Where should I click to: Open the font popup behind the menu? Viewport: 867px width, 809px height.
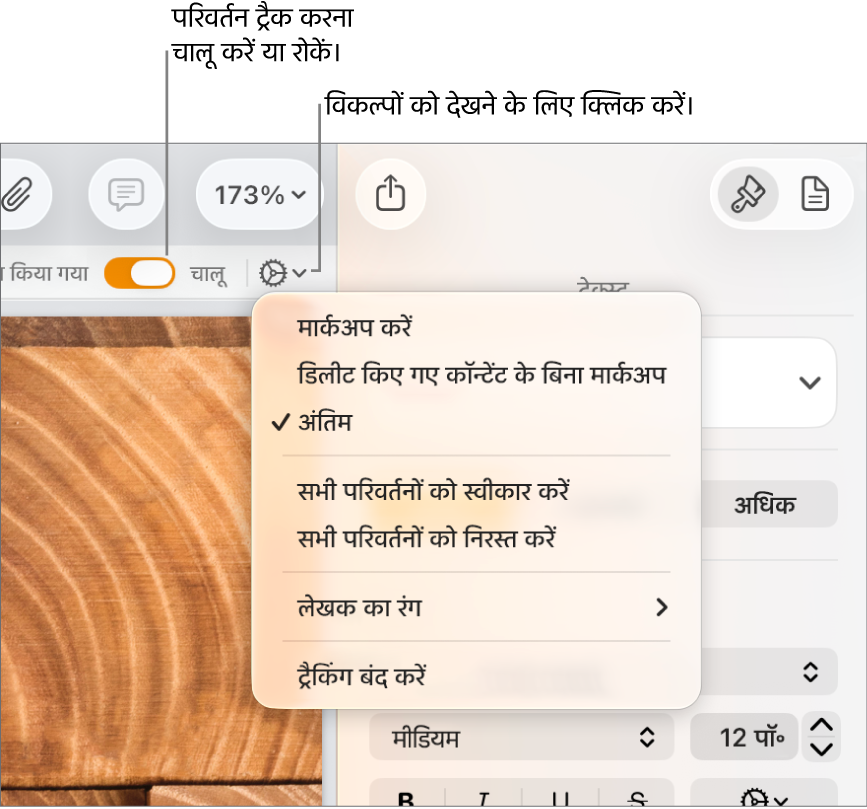point(769,672)
